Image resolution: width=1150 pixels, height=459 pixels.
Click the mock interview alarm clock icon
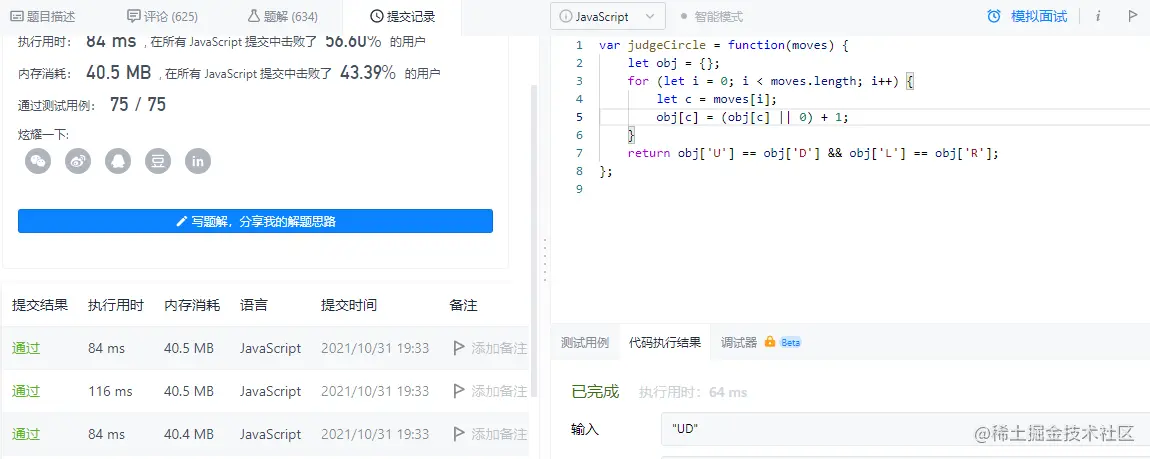tap(994, 16)
